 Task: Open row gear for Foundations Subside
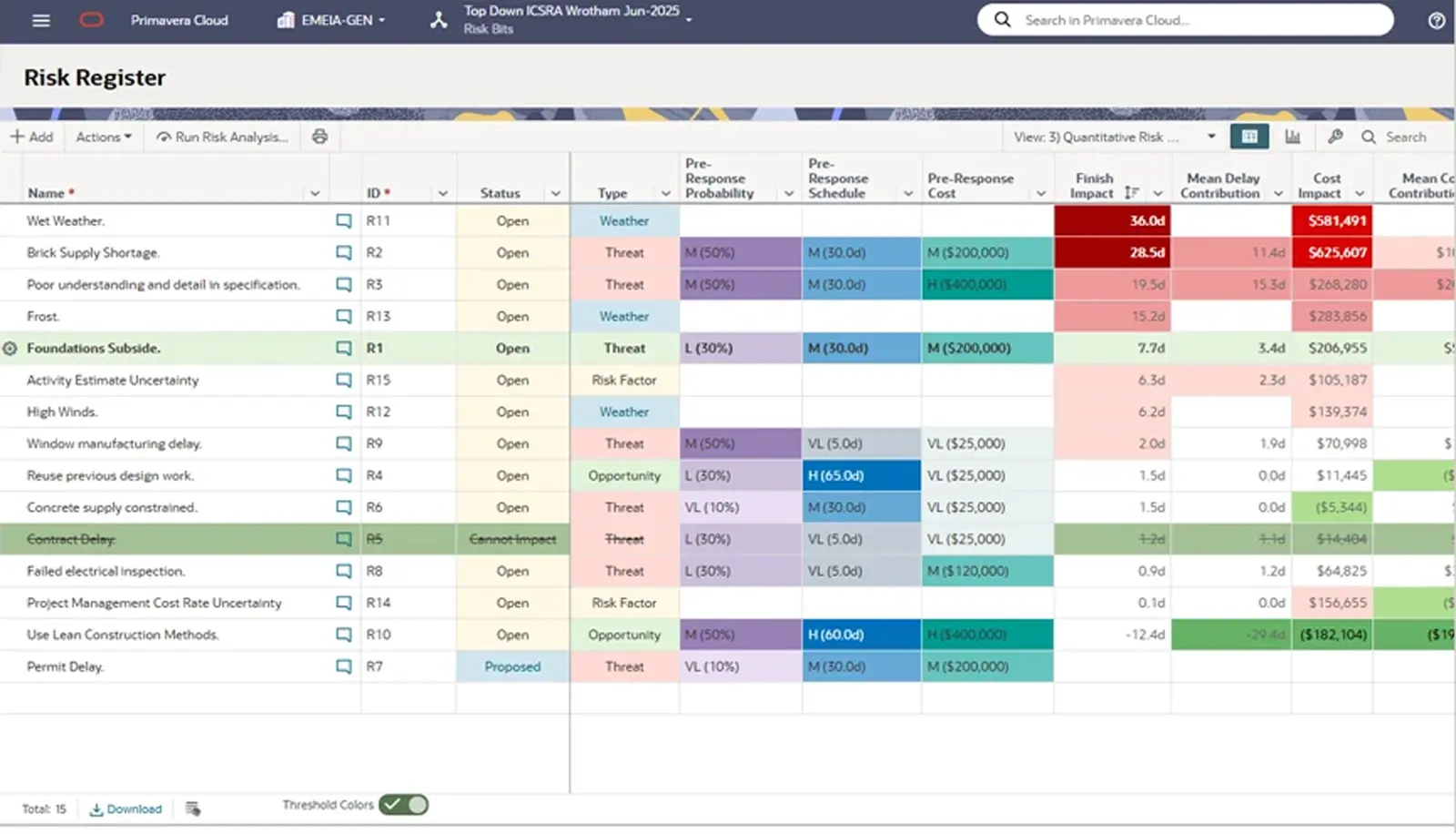10,349
